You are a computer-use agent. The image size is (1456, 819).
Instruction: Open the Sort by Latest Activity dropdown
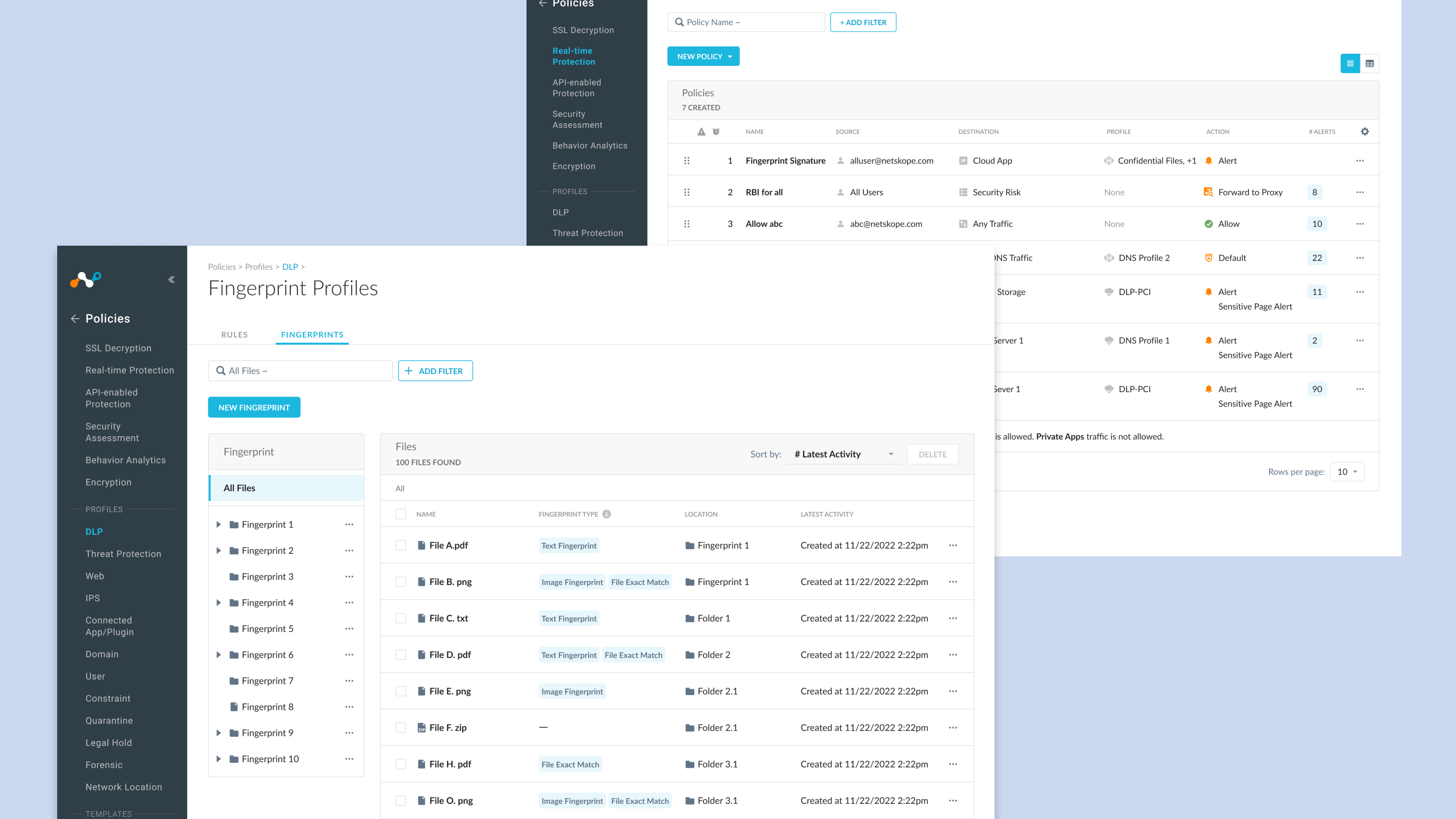point(843,454)
